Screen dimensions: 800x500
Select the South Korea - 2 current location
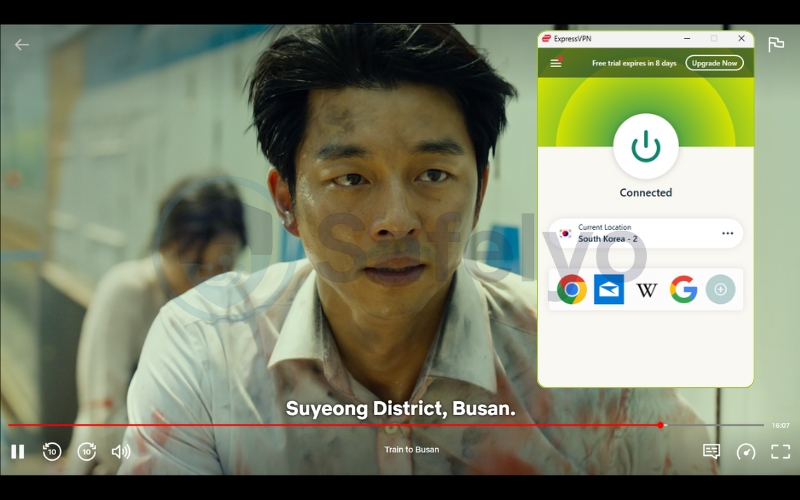(x=645, y=233)
